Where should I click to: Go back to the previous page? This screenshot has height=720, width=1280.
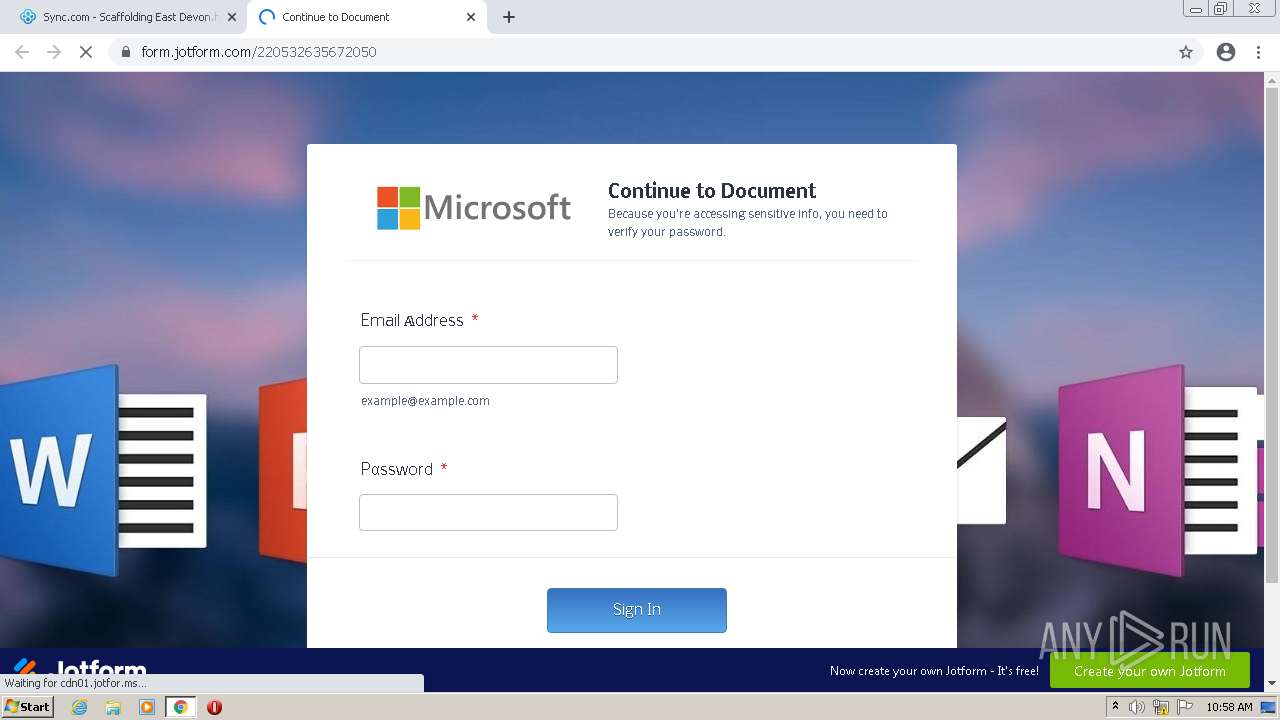(22, 52)
